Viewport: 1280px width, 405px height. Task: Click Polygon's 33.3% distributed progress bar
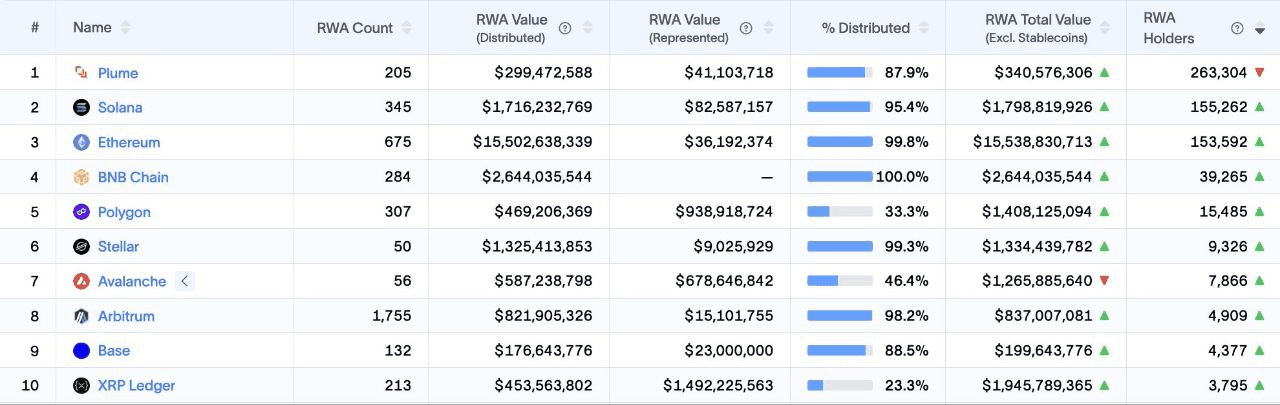tap(839, 212)
